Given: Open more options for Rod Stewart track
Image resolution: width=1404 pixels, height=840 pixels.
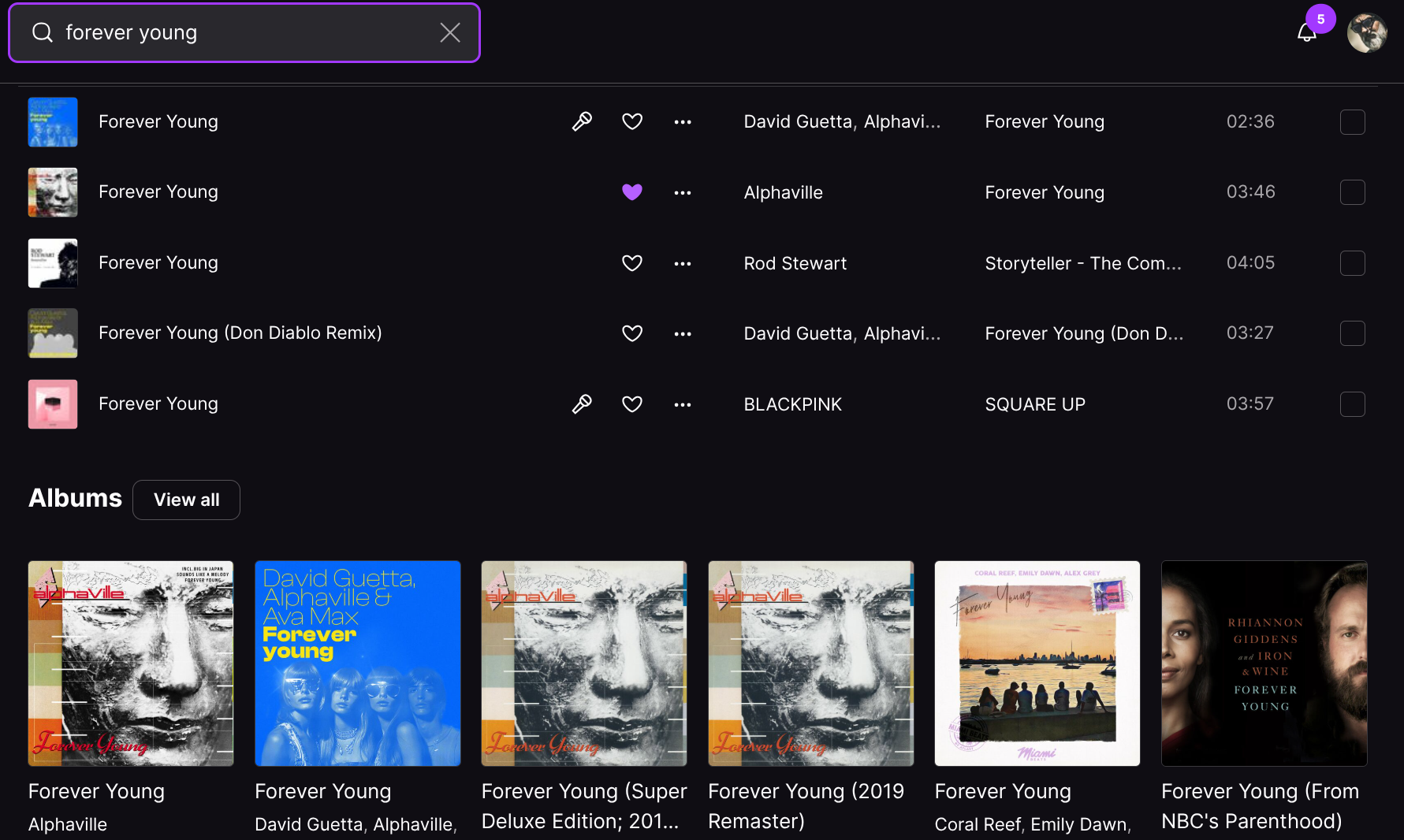Looking at the screenshot, I should (x=683, y=264).
